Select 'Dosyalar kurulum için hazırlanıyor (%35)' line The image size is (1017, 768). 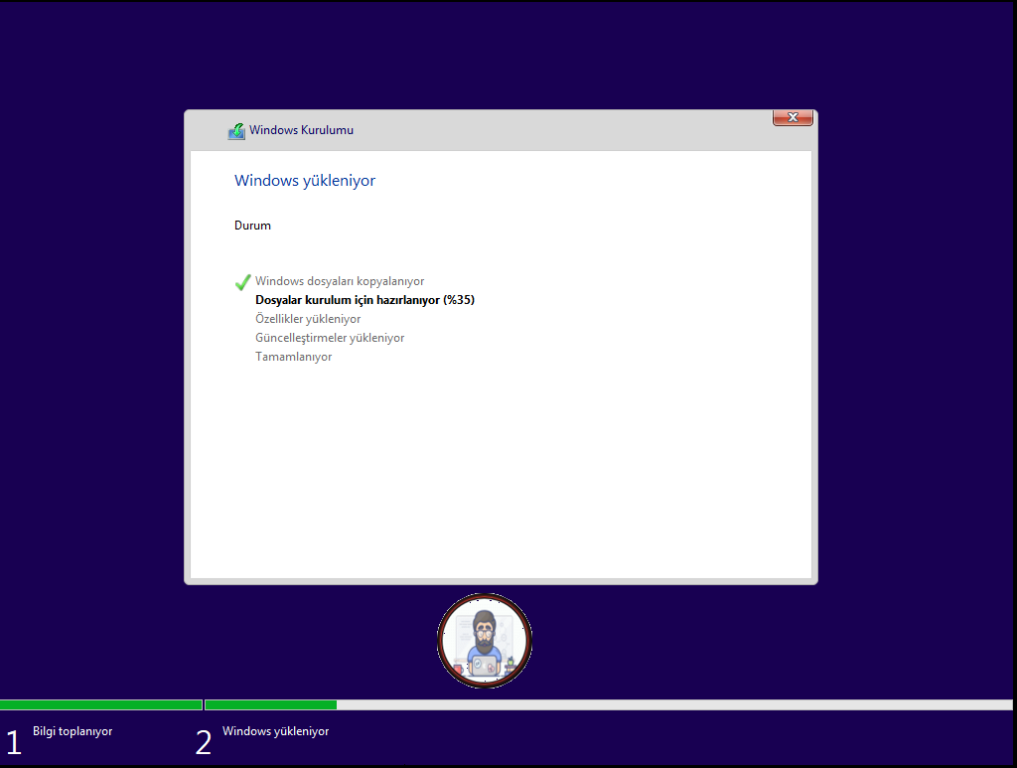click(x=365, y=300)
